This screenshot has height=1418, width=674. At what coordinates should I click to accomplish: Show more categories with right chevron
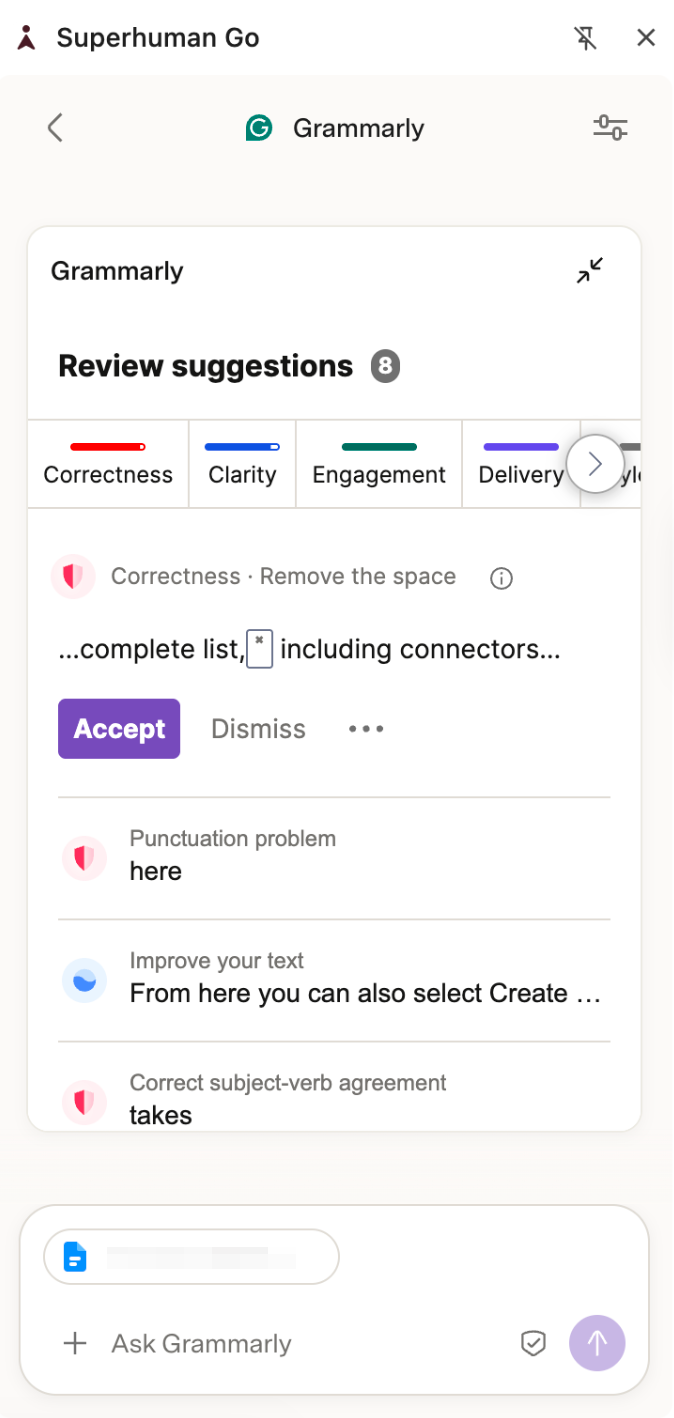[595, 464]
